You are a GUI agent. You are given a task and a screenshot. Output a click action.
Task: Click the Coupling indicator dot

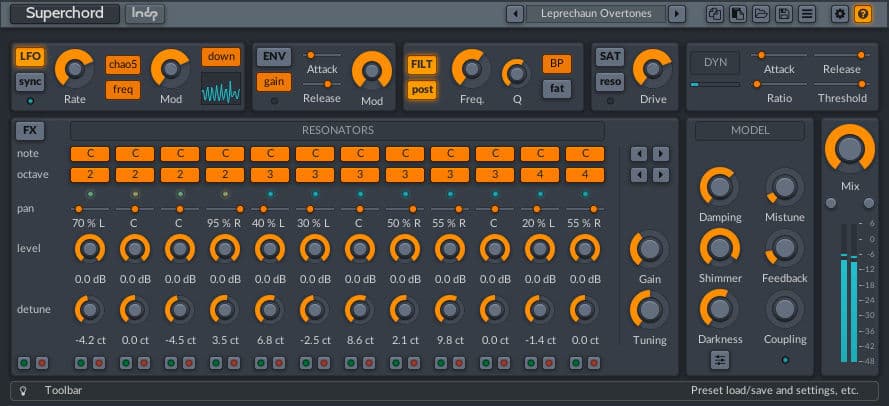point(785,360)
